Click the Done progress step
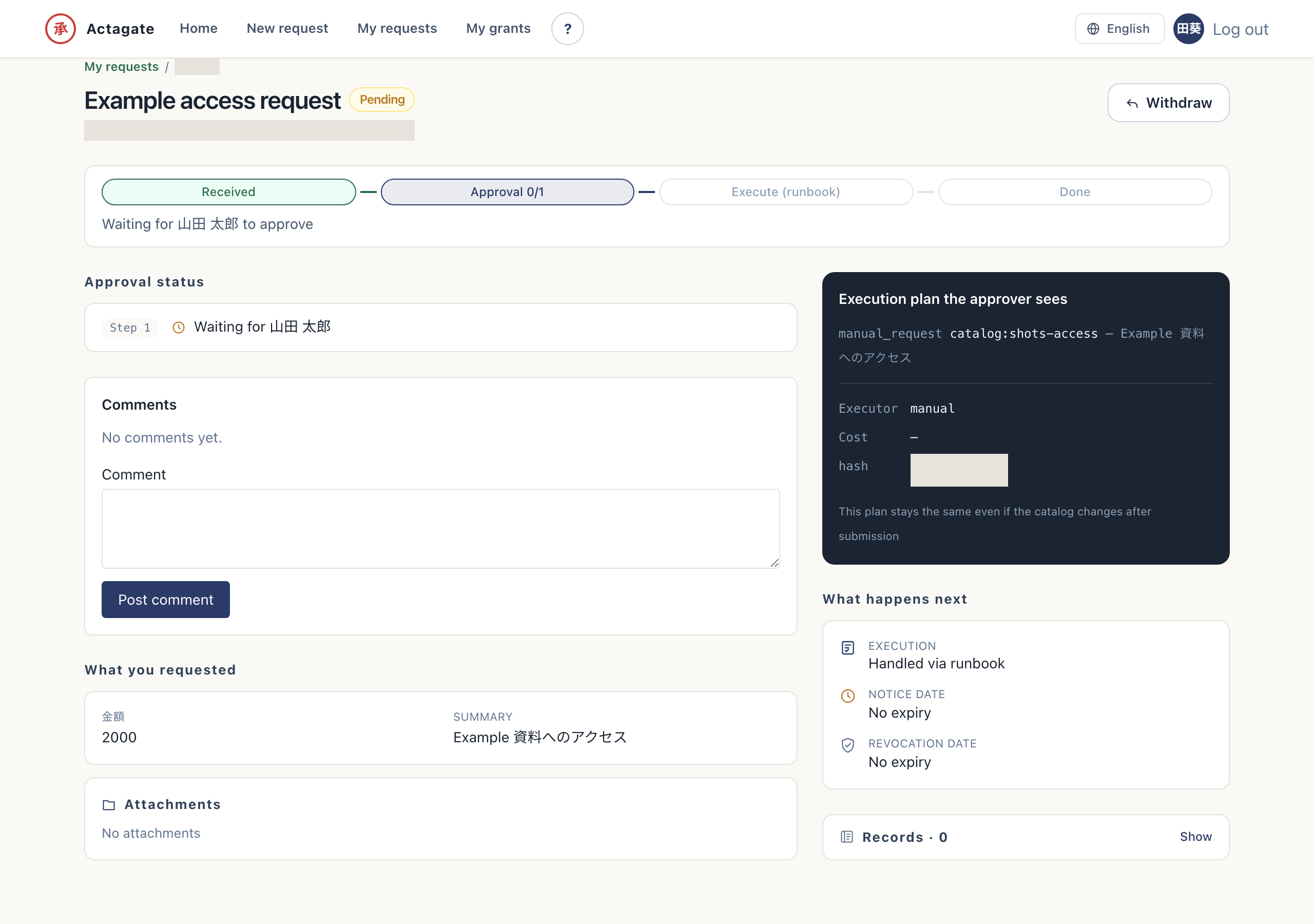Viewport: 1314px width, 924px height. click(1075, 192)
